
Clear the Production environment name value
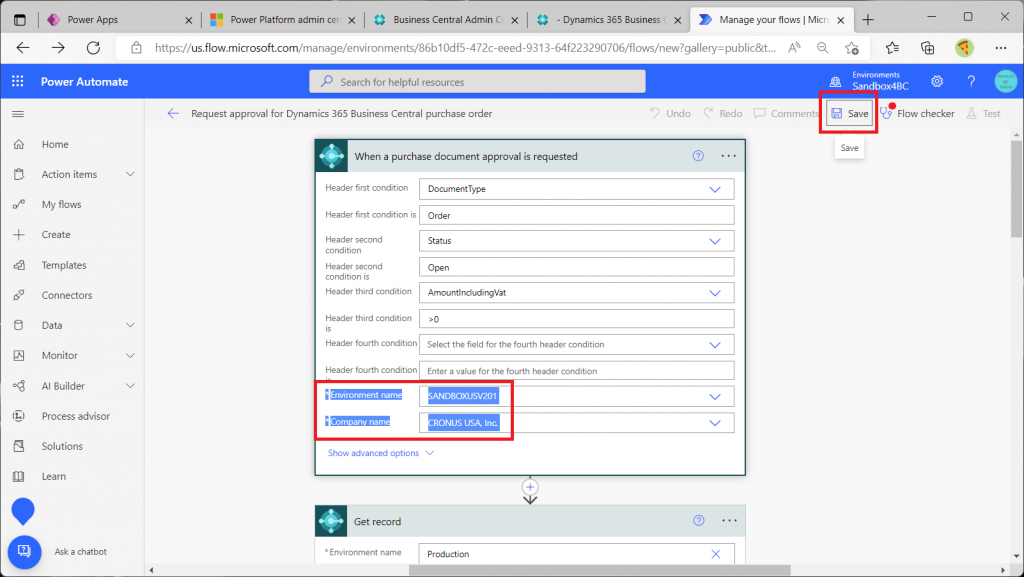click(x=716, y=554)
